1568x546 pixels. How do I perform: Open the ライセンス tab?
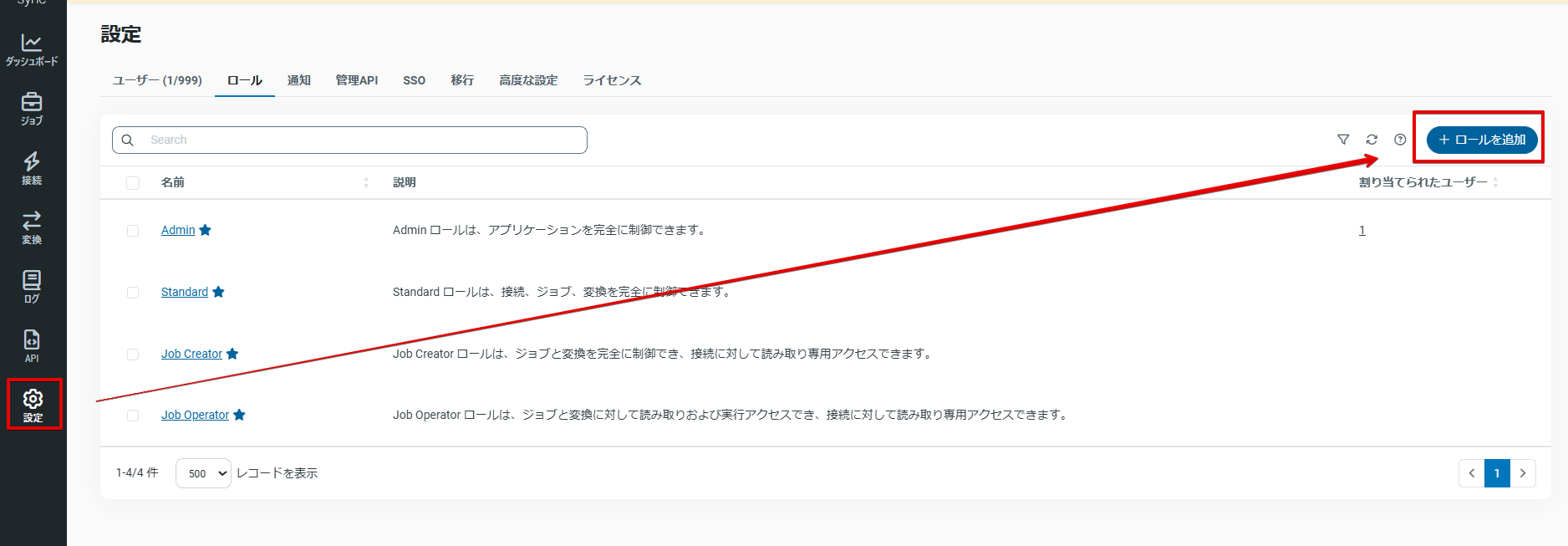pos(612,80)
